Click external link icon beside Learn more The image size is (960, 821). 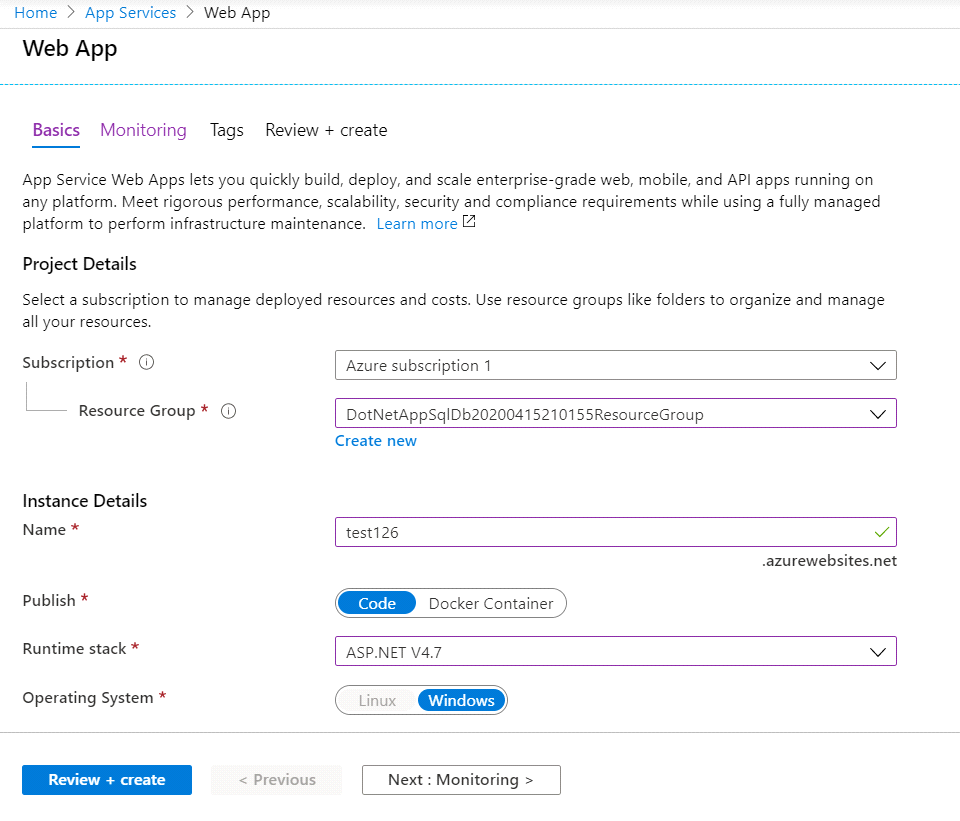click(x=469, y=223)
